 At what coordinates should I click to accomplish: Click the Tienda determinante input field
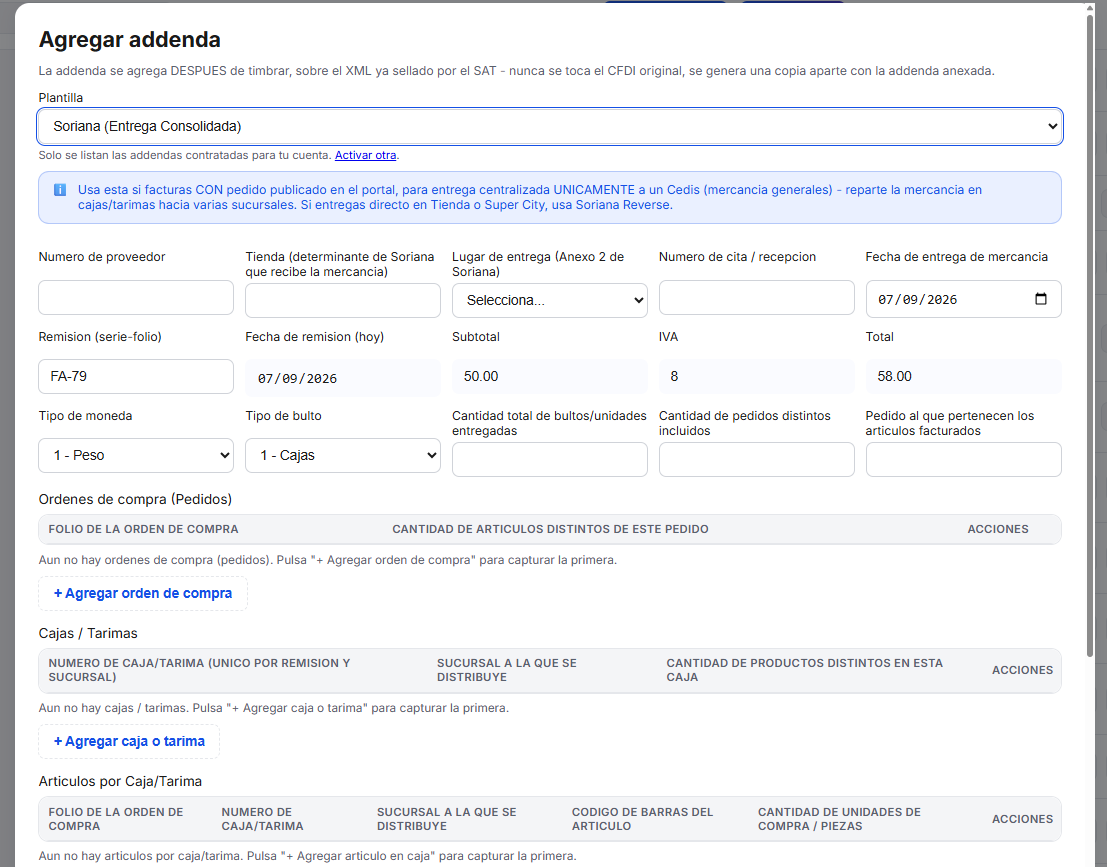pyautogui.click(x=342, y=300)
